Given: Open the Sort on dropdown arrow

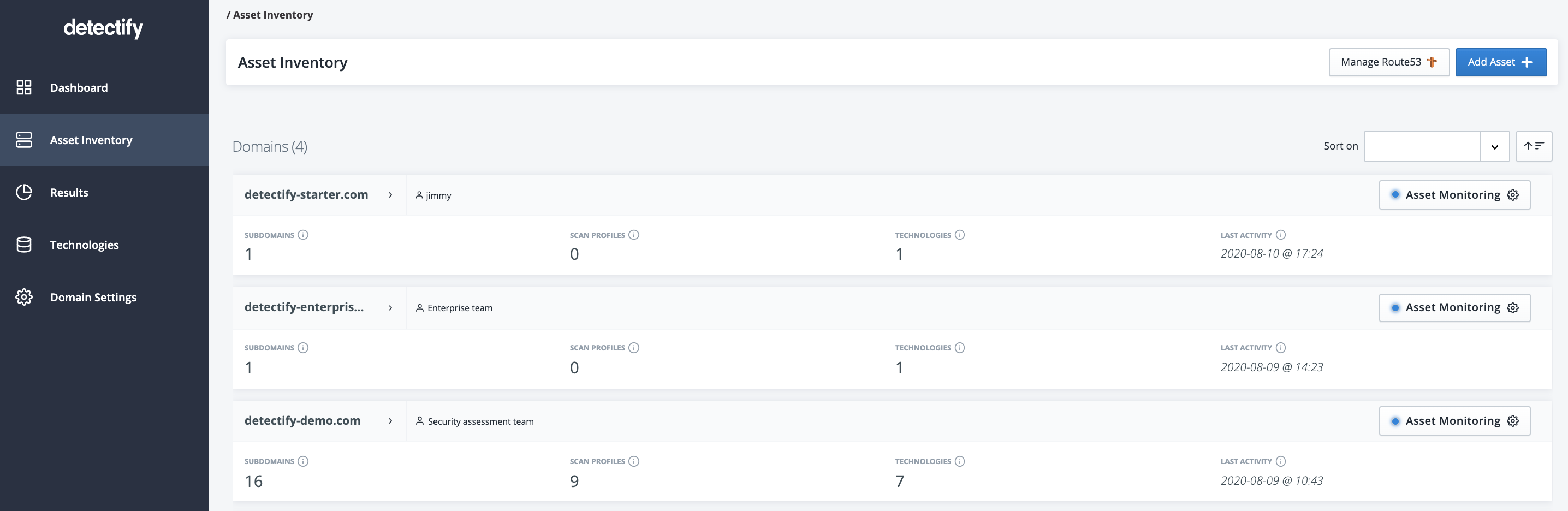Looking at the screenshot, I should (1494, 147).
